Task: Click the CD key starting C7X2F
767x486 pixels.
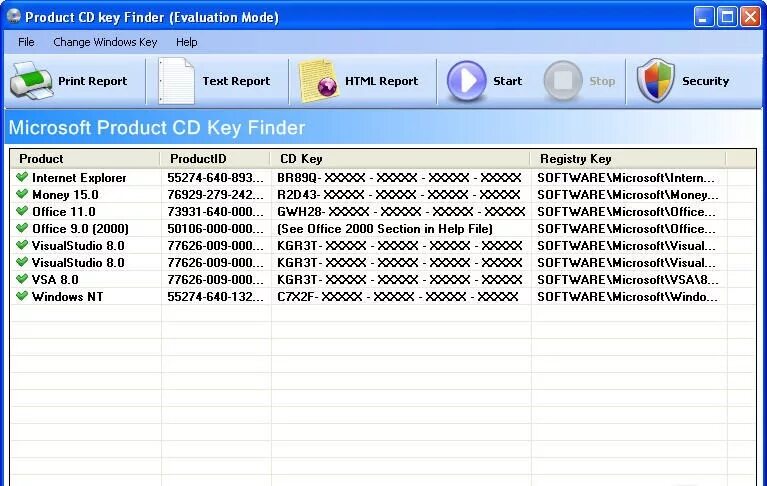Action: click(x=398, y=297)
